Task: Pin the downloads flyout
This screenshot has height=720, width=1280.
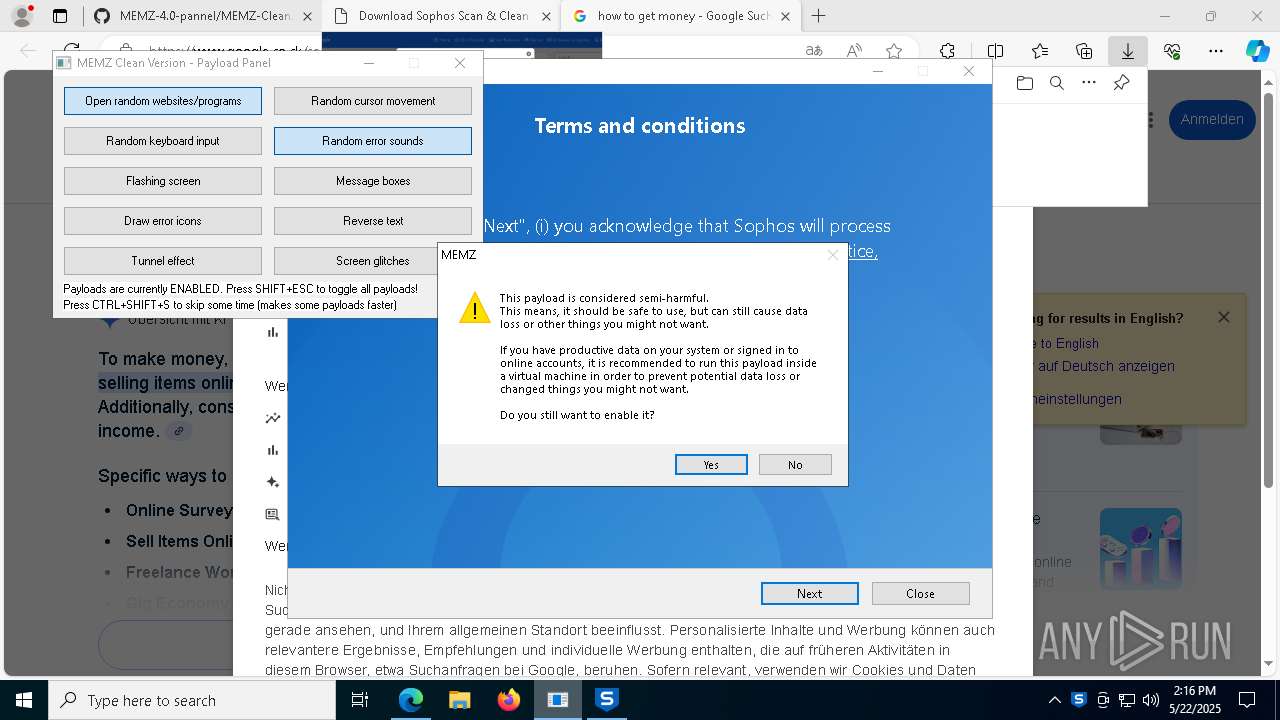Action: (x=1121, y=83)
